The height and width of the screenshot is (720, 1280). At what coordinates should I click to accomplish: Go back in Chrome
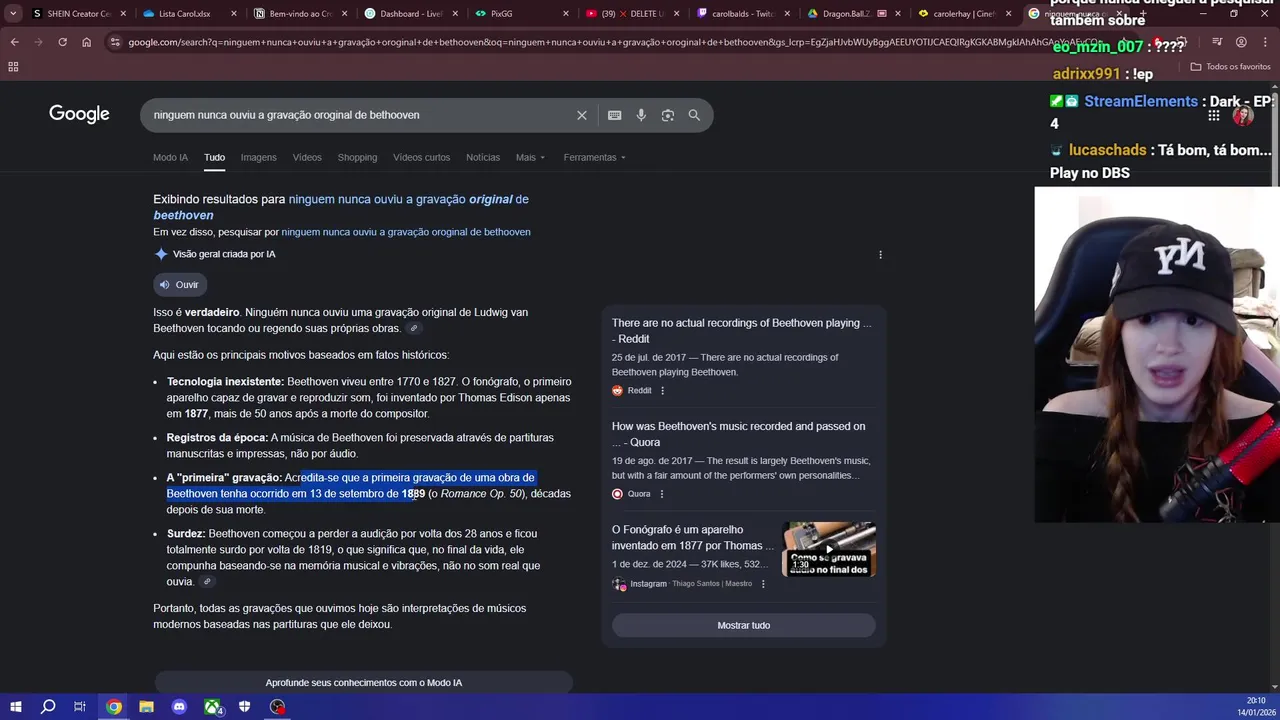pos(14,42)
